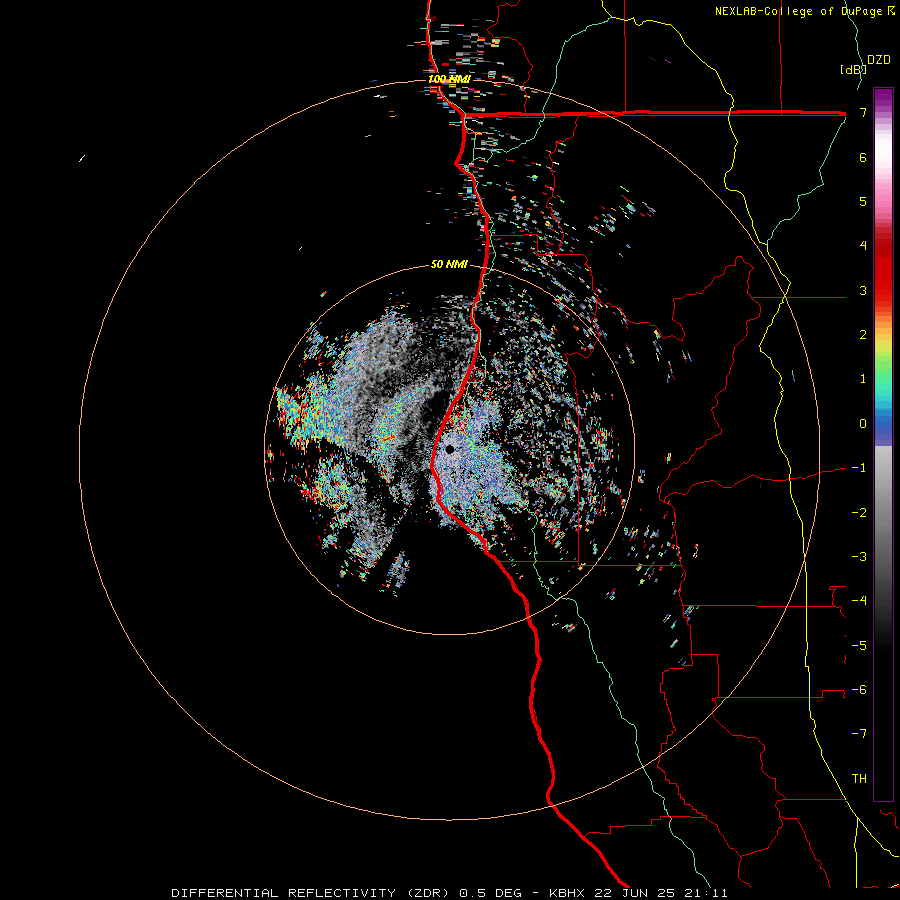
Task: Click the purple top of the color bar
Action: tap(883, 98)
